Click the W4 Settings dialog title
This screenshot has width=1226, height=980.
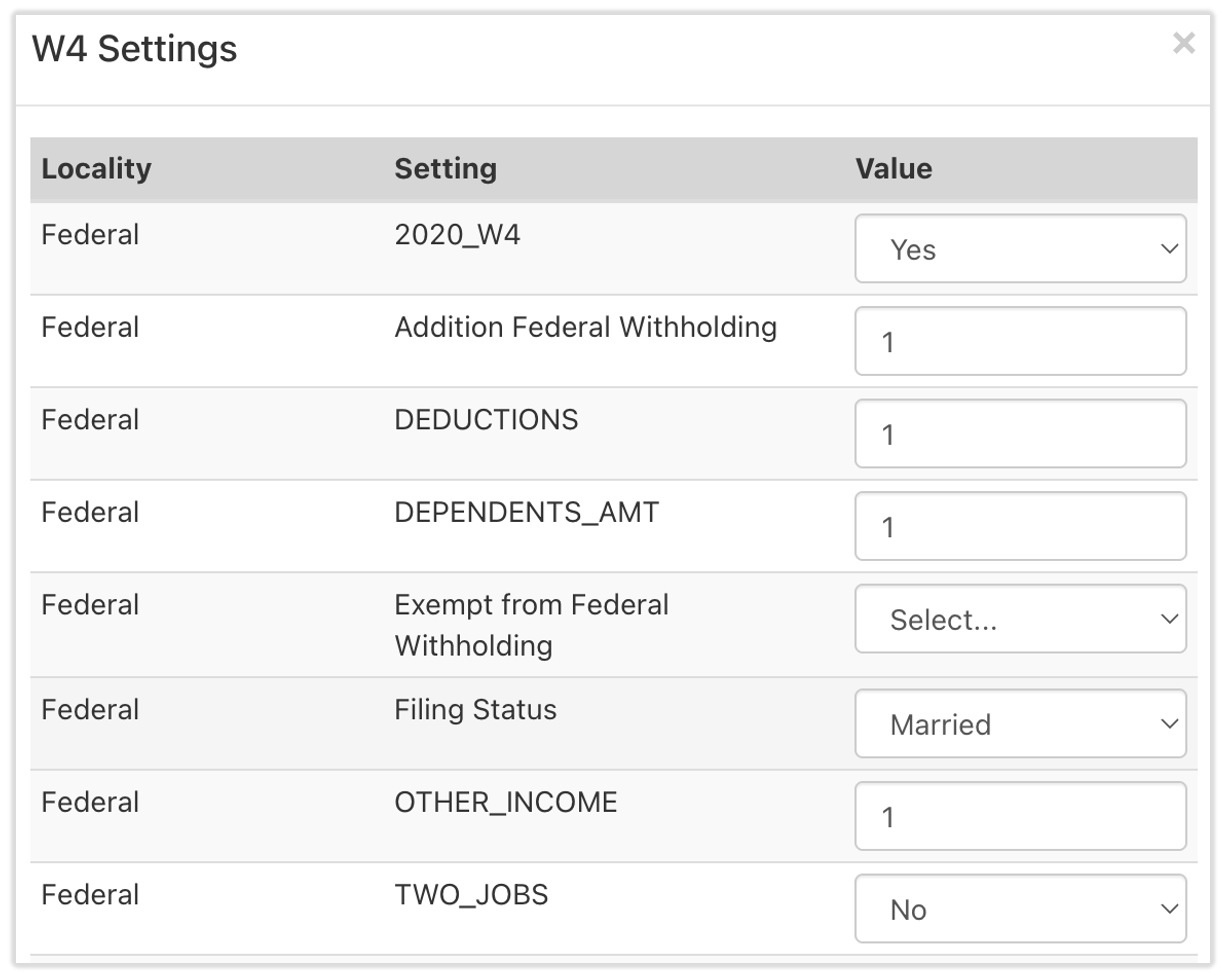tap(134, 48)
